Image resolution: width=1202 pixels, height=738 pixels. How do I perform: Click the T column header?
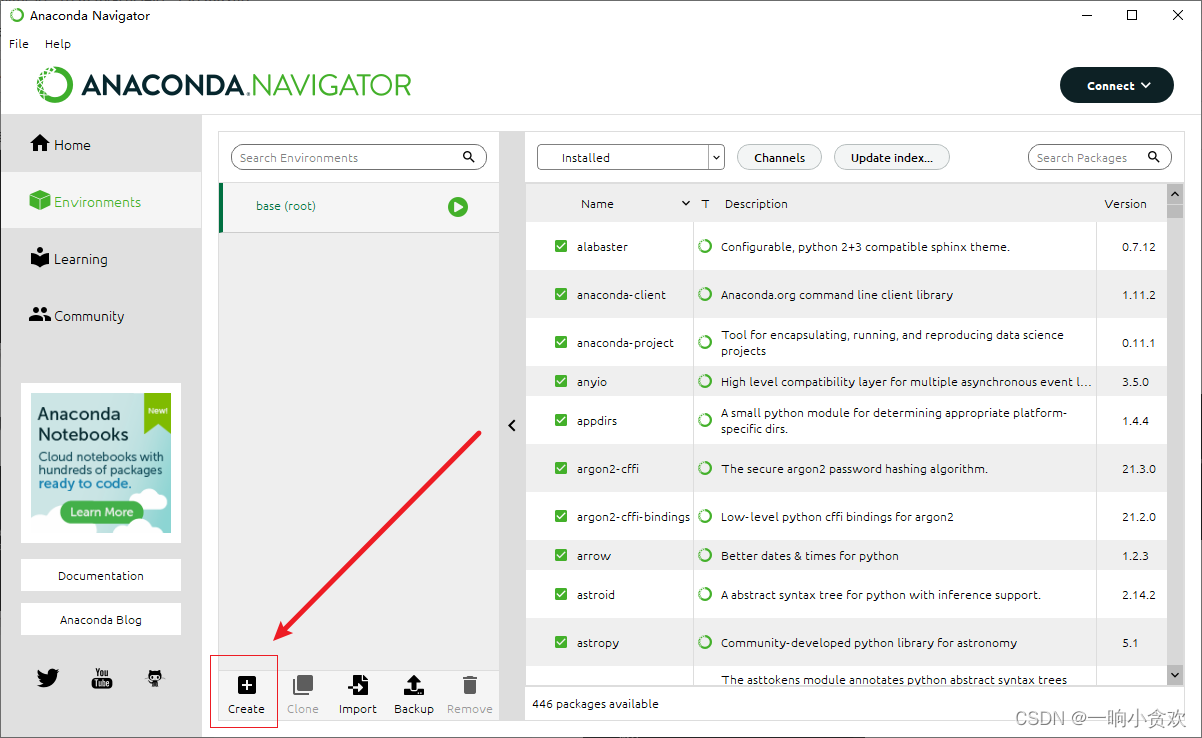(x=705, y=203)
